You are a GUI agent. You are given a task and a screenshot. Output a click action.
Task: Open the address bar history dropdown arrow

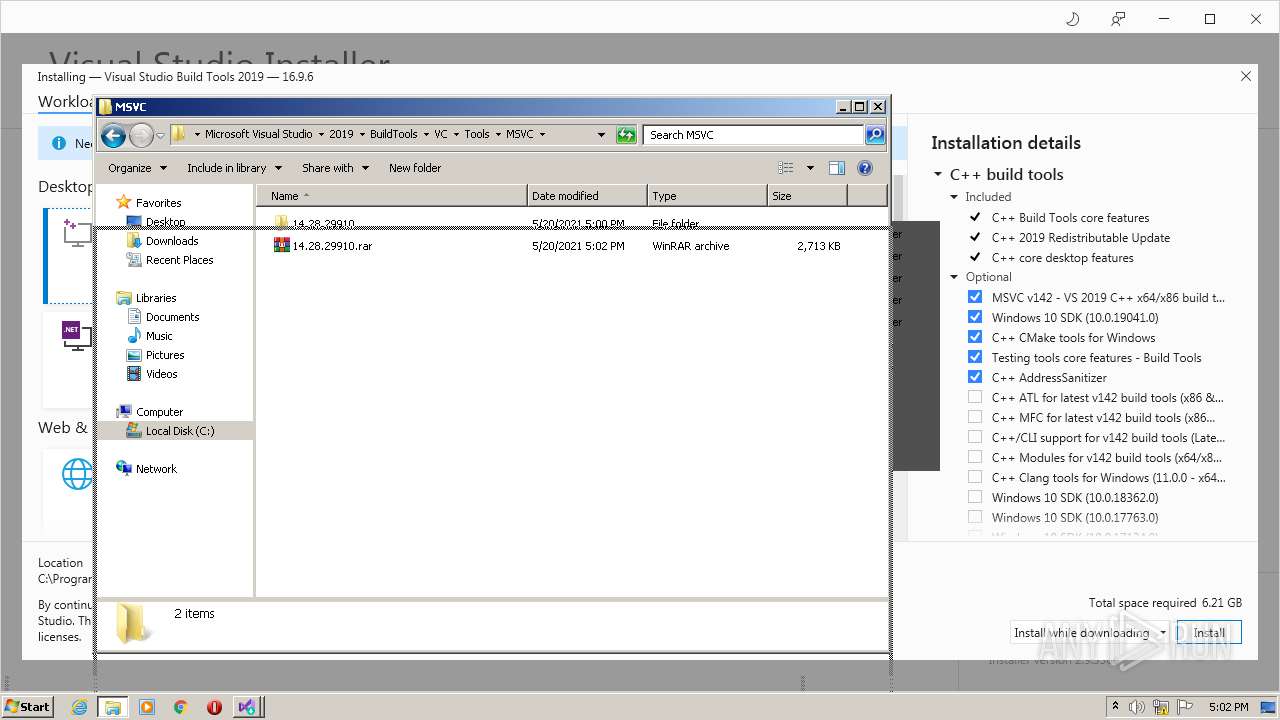pyautogui.click(x=601, y=135)
